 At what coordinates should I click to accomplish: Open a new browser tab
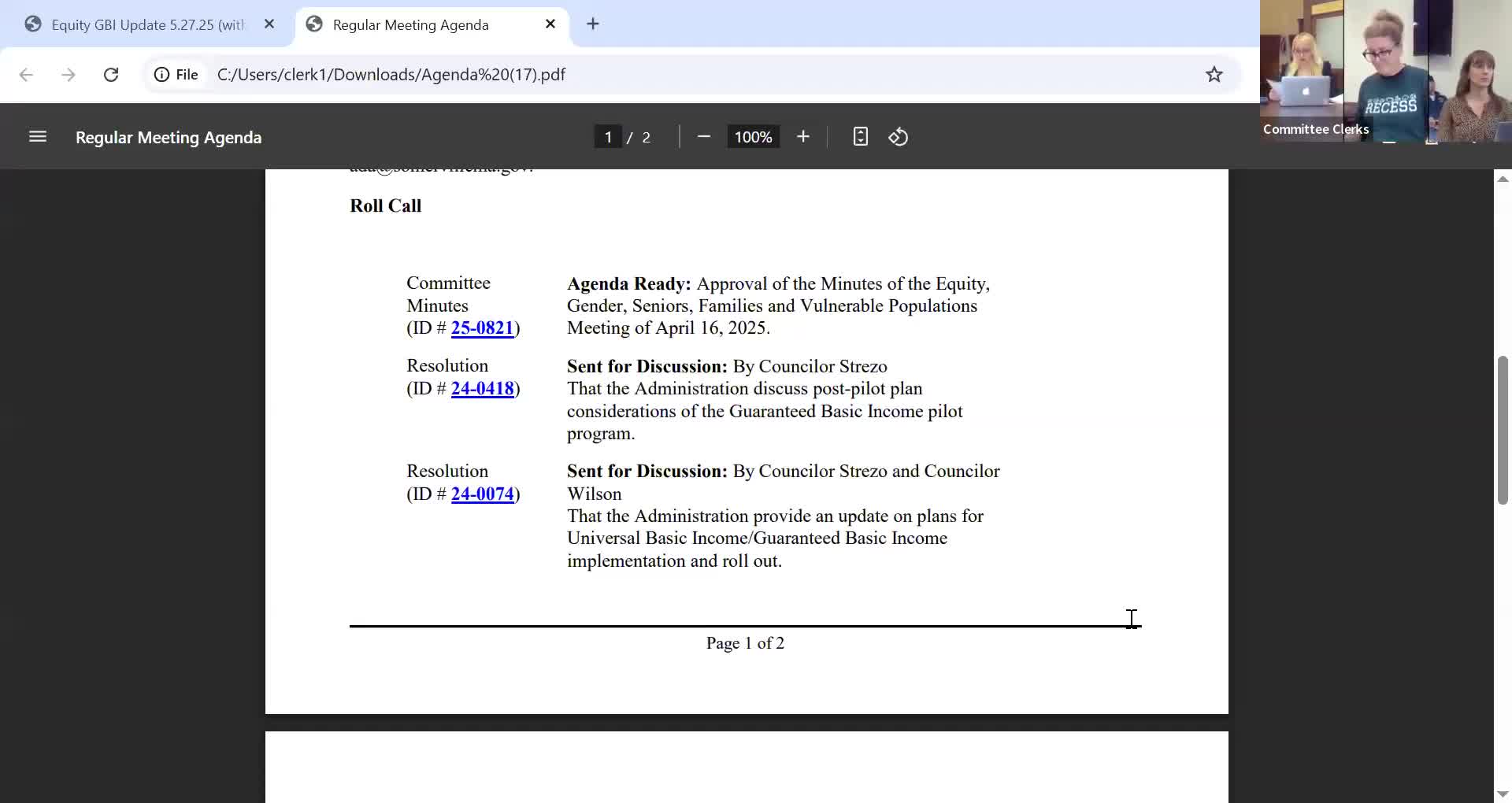click(593, 24)
